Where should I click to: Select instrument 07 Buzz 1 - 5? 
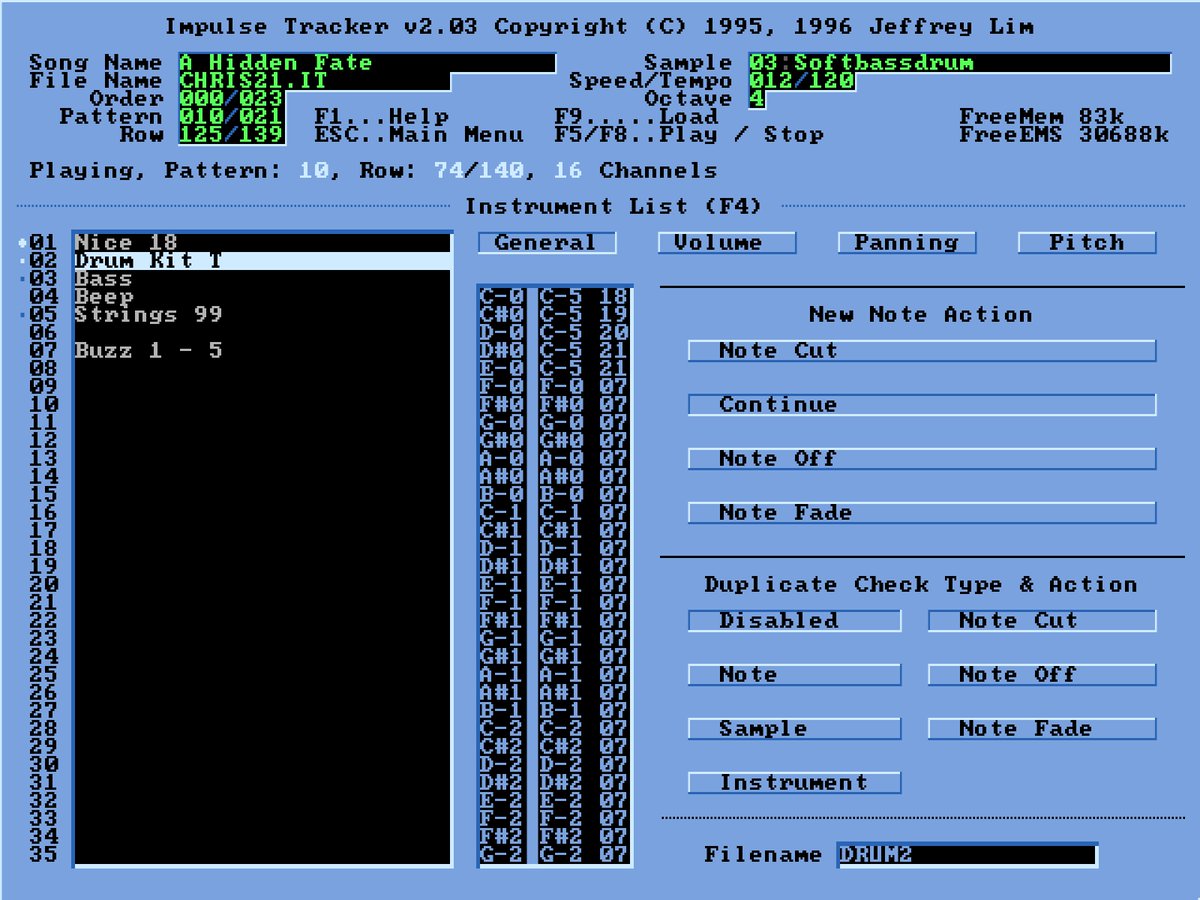pyautogui.click(x=262, y=351)
